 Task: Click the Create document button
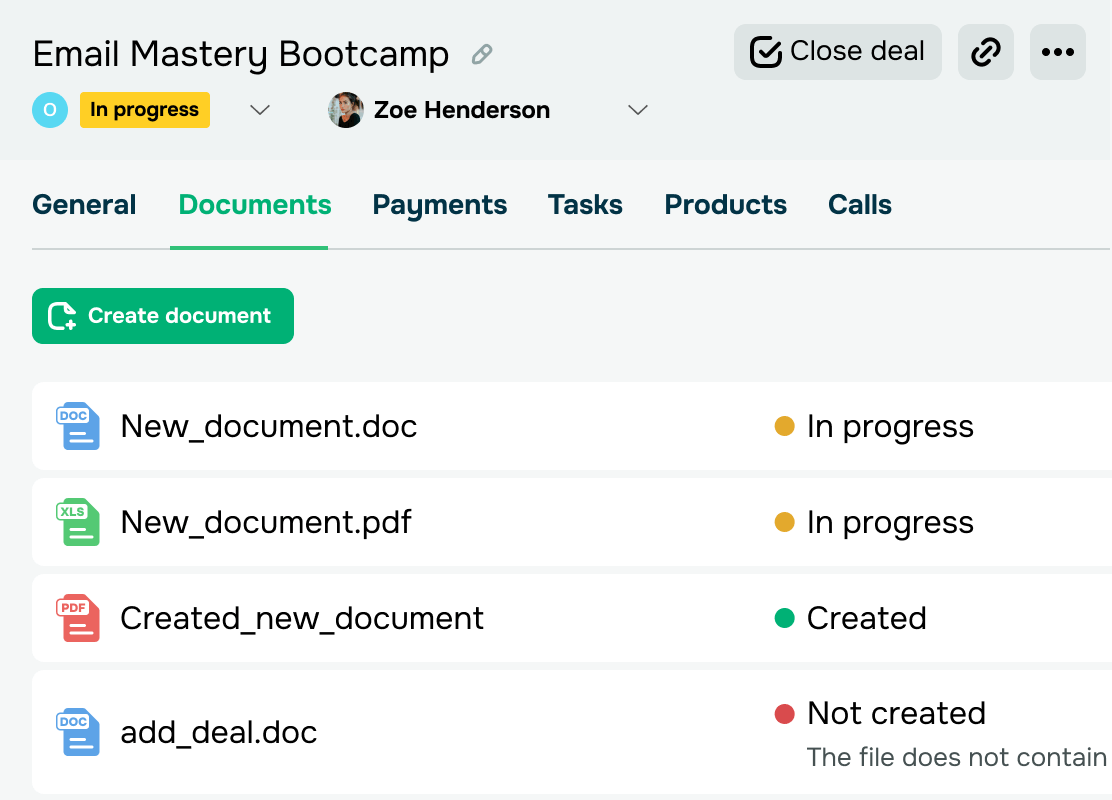(x=163, y=316)
